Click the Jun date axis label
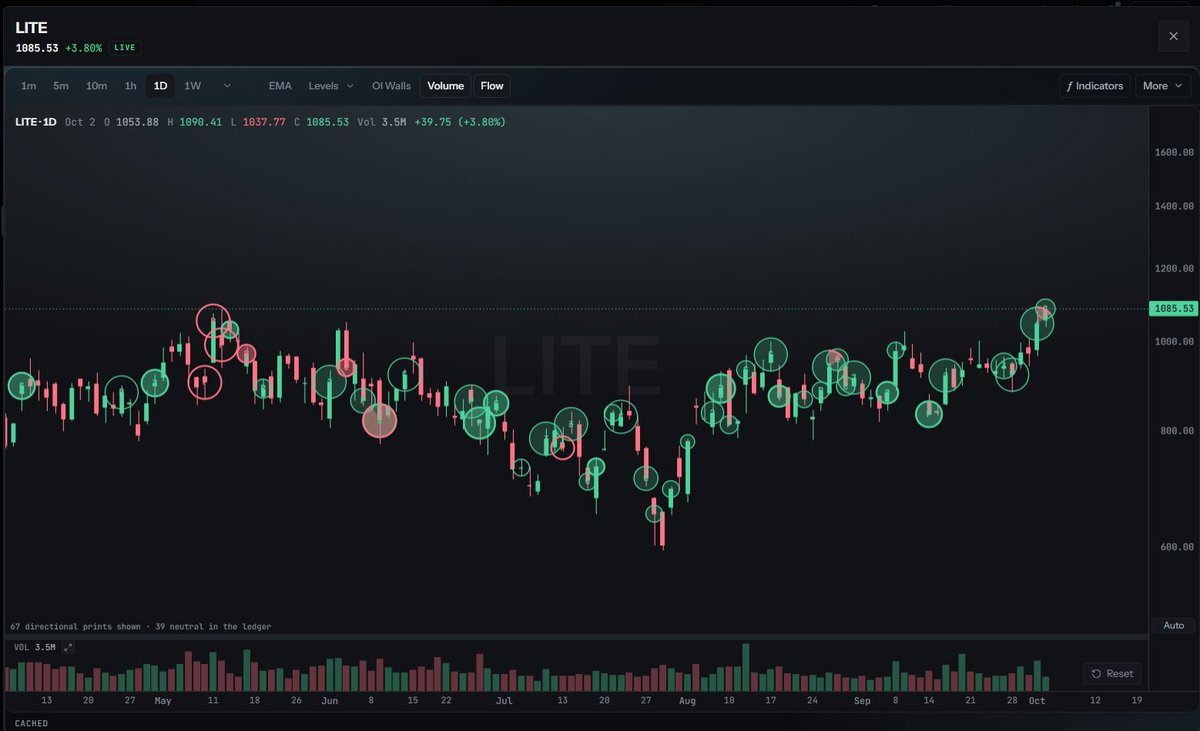 [x=330, y=701]
